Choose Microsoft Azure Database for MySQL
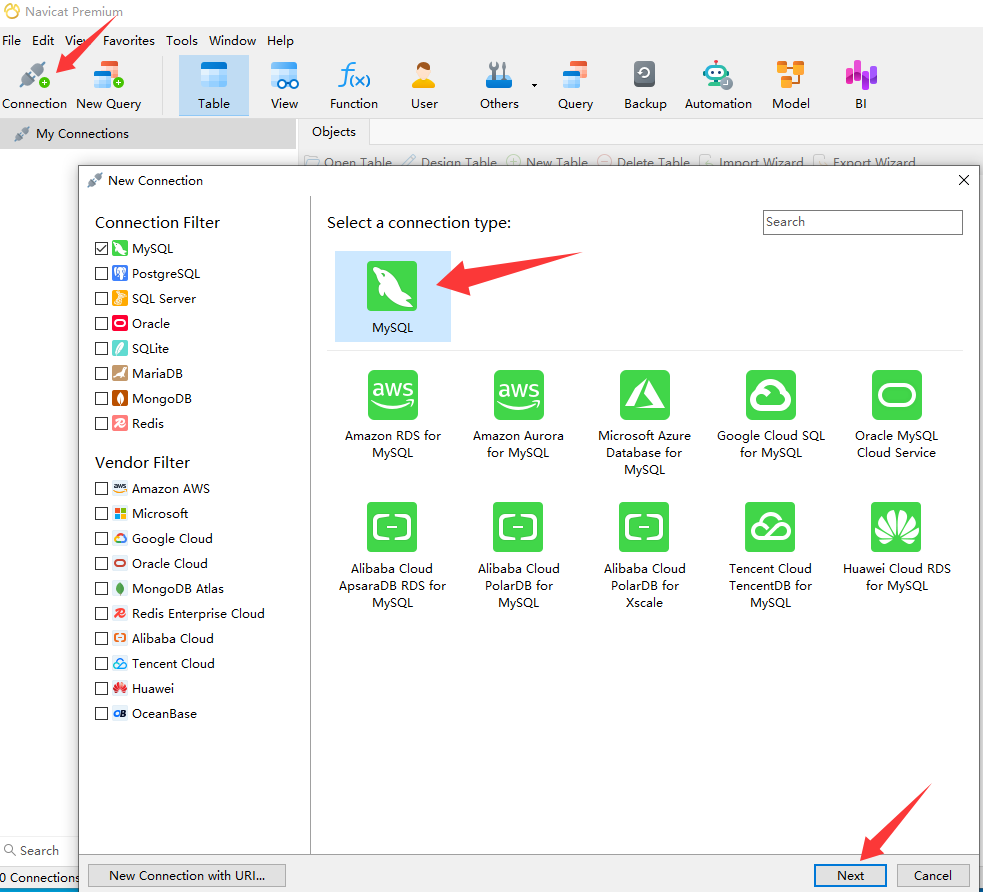Image resolution: width=983 pixels, height=892 pixels. (x=644, y=423)
